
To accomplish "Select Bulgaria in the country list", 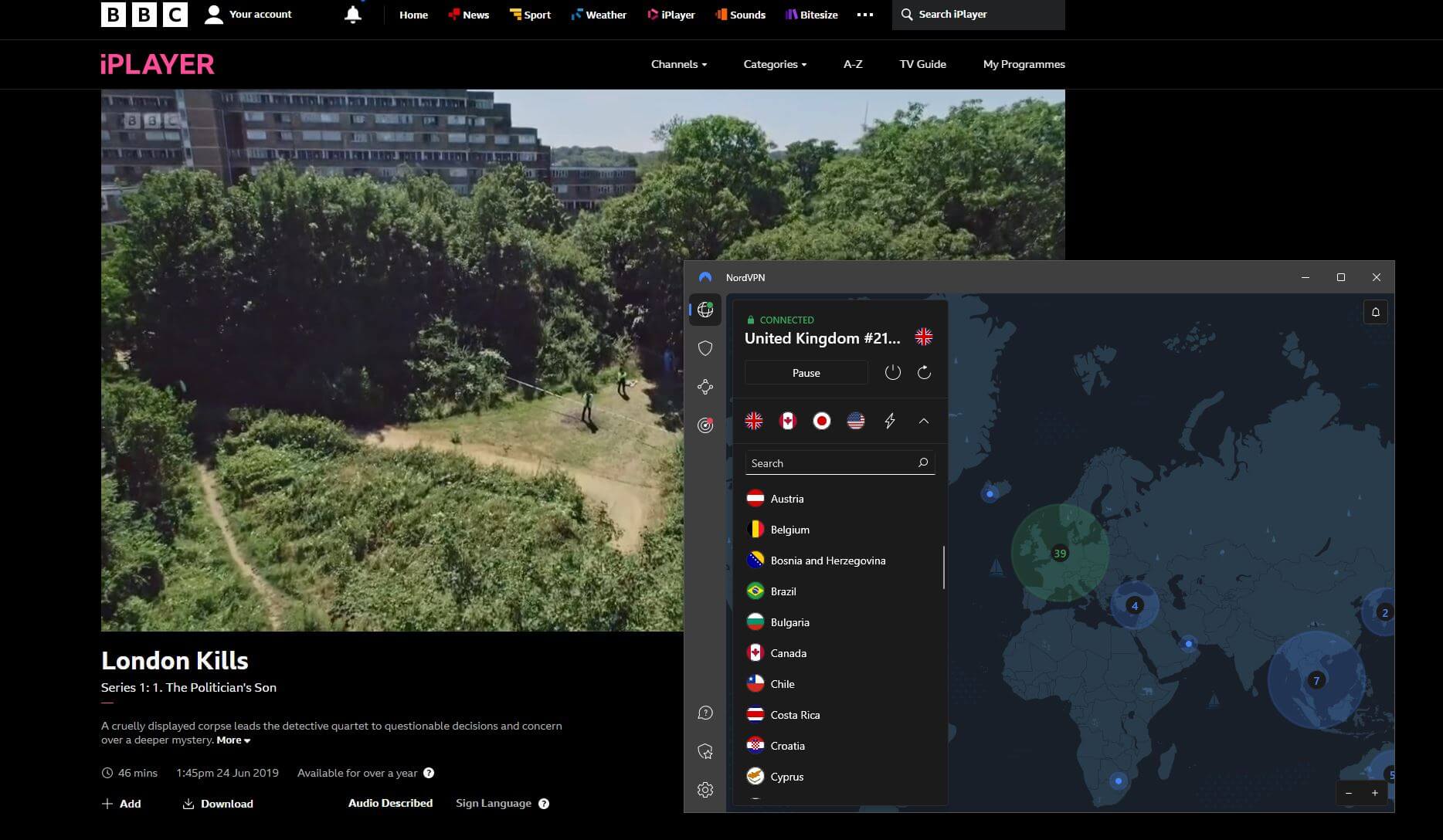I will tap(839, 622).
